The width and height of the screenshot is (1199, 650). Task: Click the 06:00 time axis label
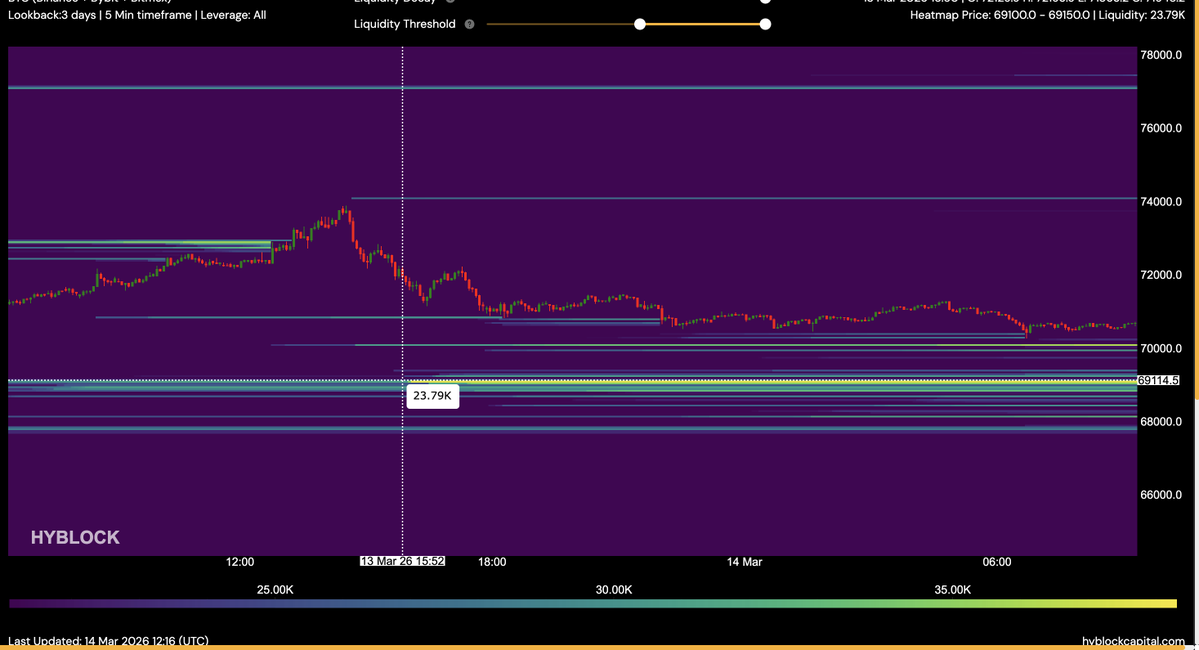[997, 562]
